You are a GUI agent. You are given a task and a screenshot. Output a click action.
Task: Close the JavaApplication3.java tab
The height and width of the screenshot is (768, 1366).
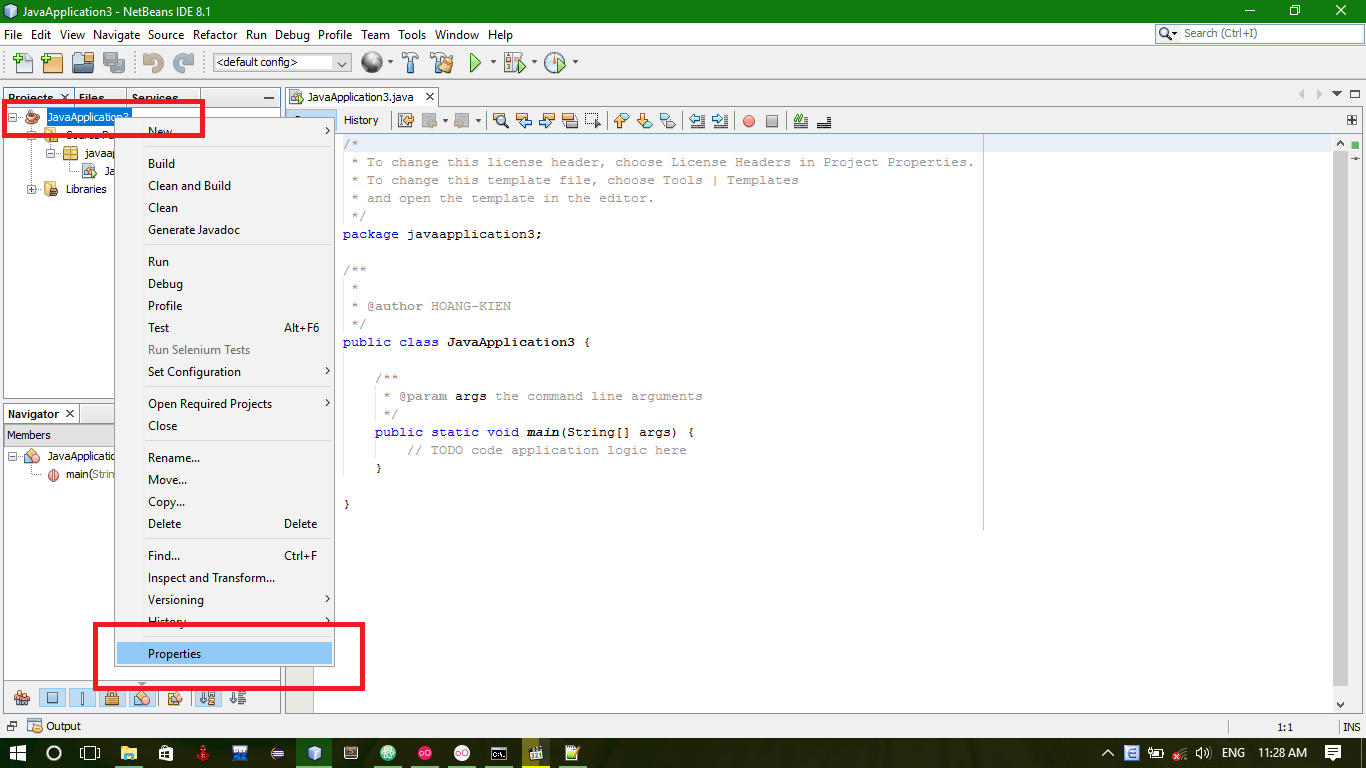[429, 97]
